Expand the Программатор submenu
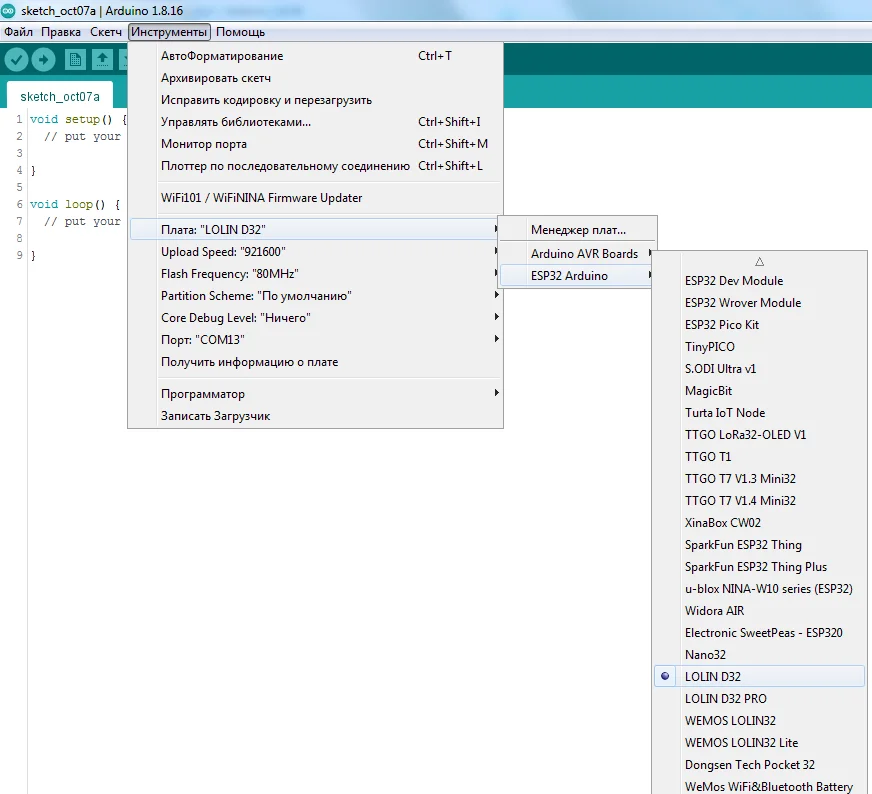The height and width of the screenshot is (794, 872). coord(315,394)
